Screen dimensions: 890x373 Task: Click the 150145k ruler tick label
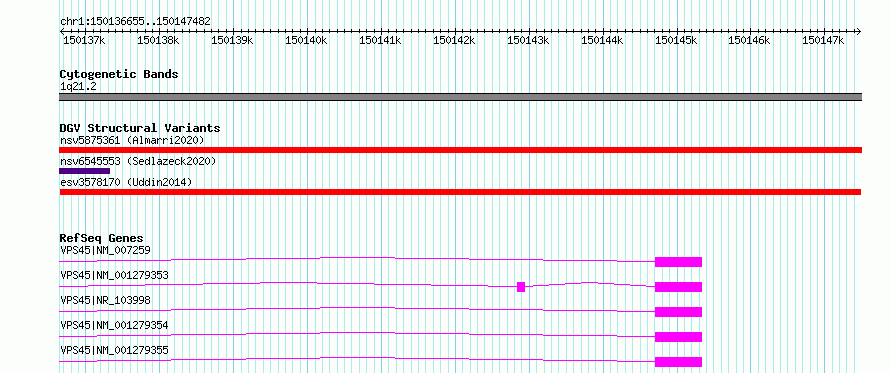[x=675, y=40]
